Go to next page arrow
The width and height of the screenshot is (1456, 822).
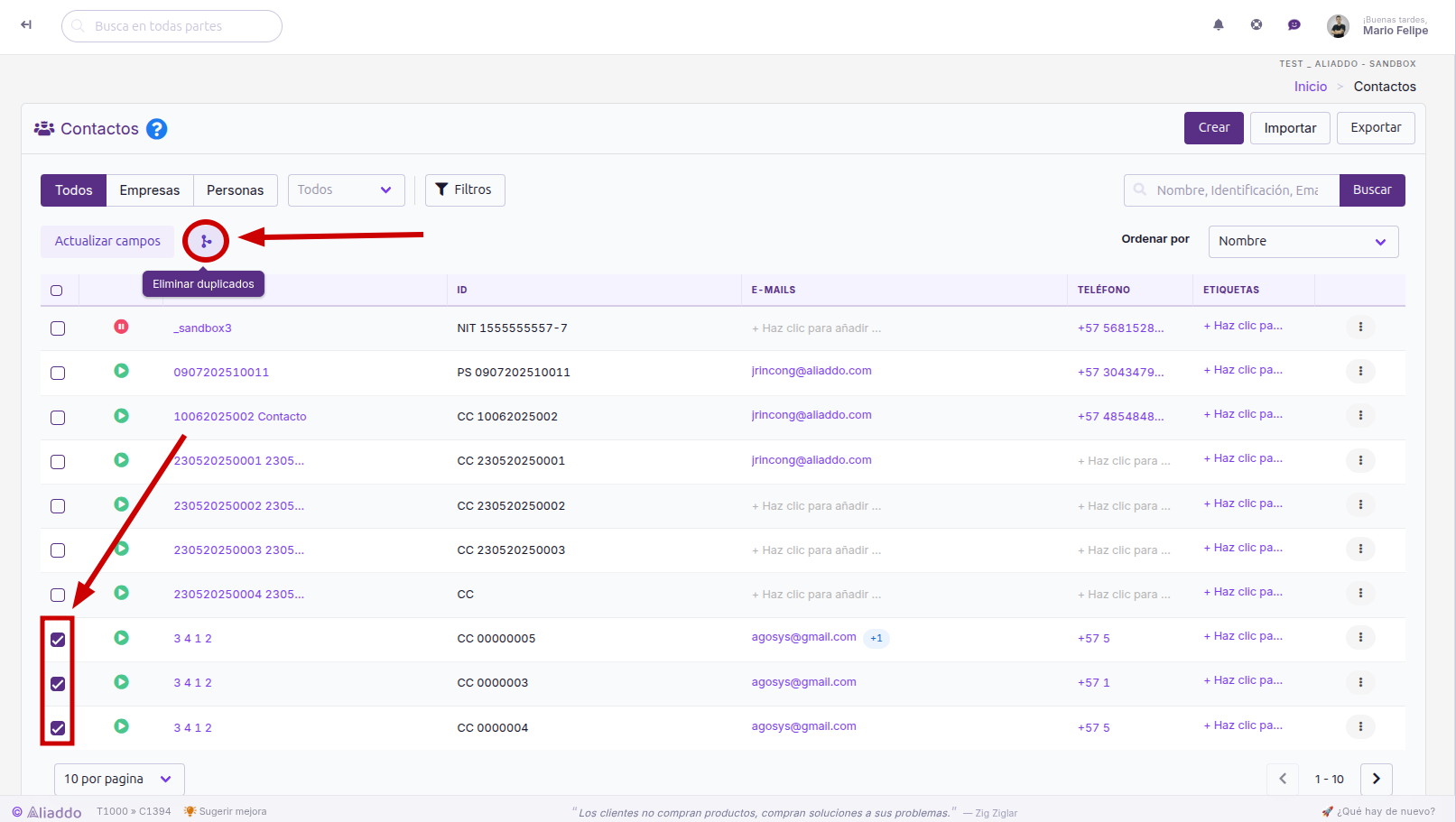point(1377,779)
